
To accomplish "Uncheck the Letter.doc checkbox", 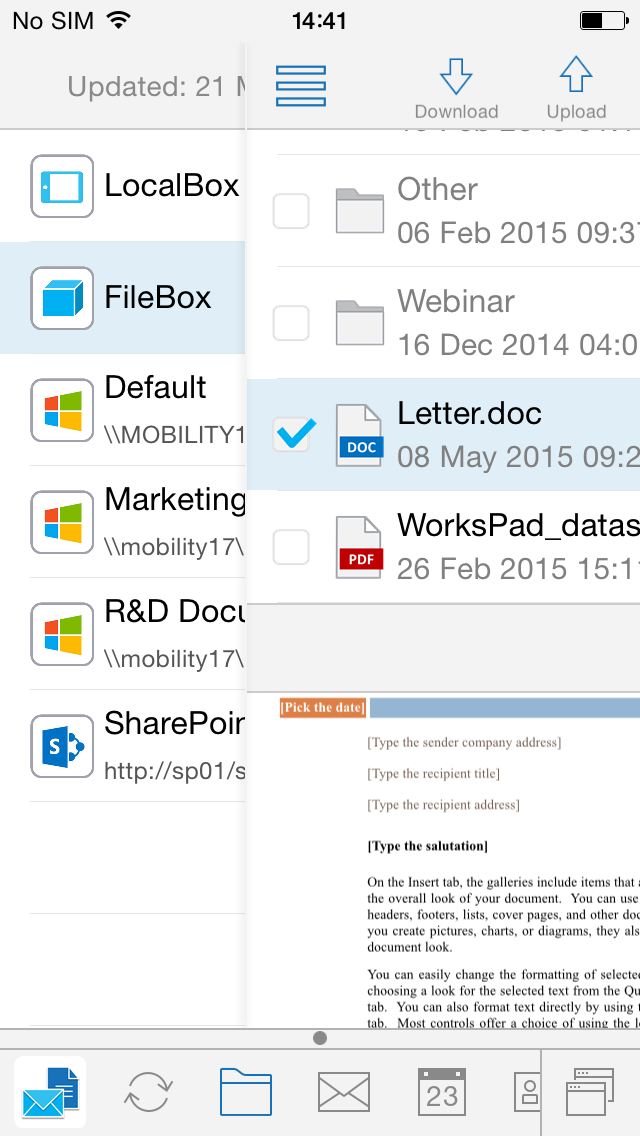I will click(x=291, y=434).
